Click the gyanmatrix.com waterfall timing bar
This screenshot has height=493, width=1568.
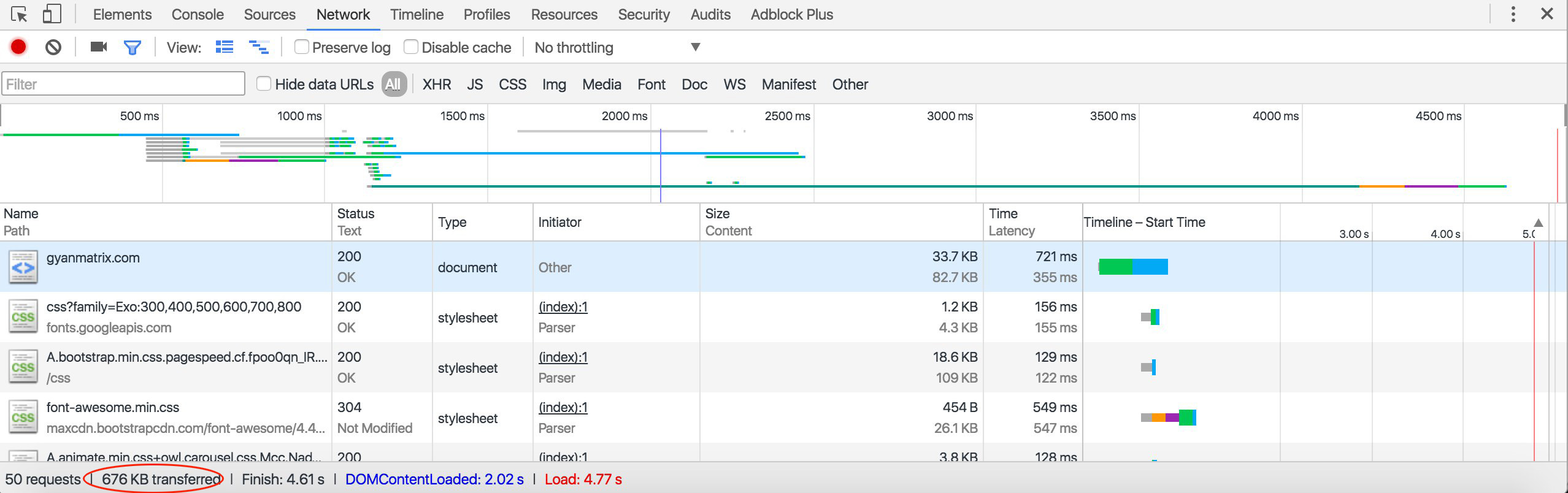(x=1133, y=267)
